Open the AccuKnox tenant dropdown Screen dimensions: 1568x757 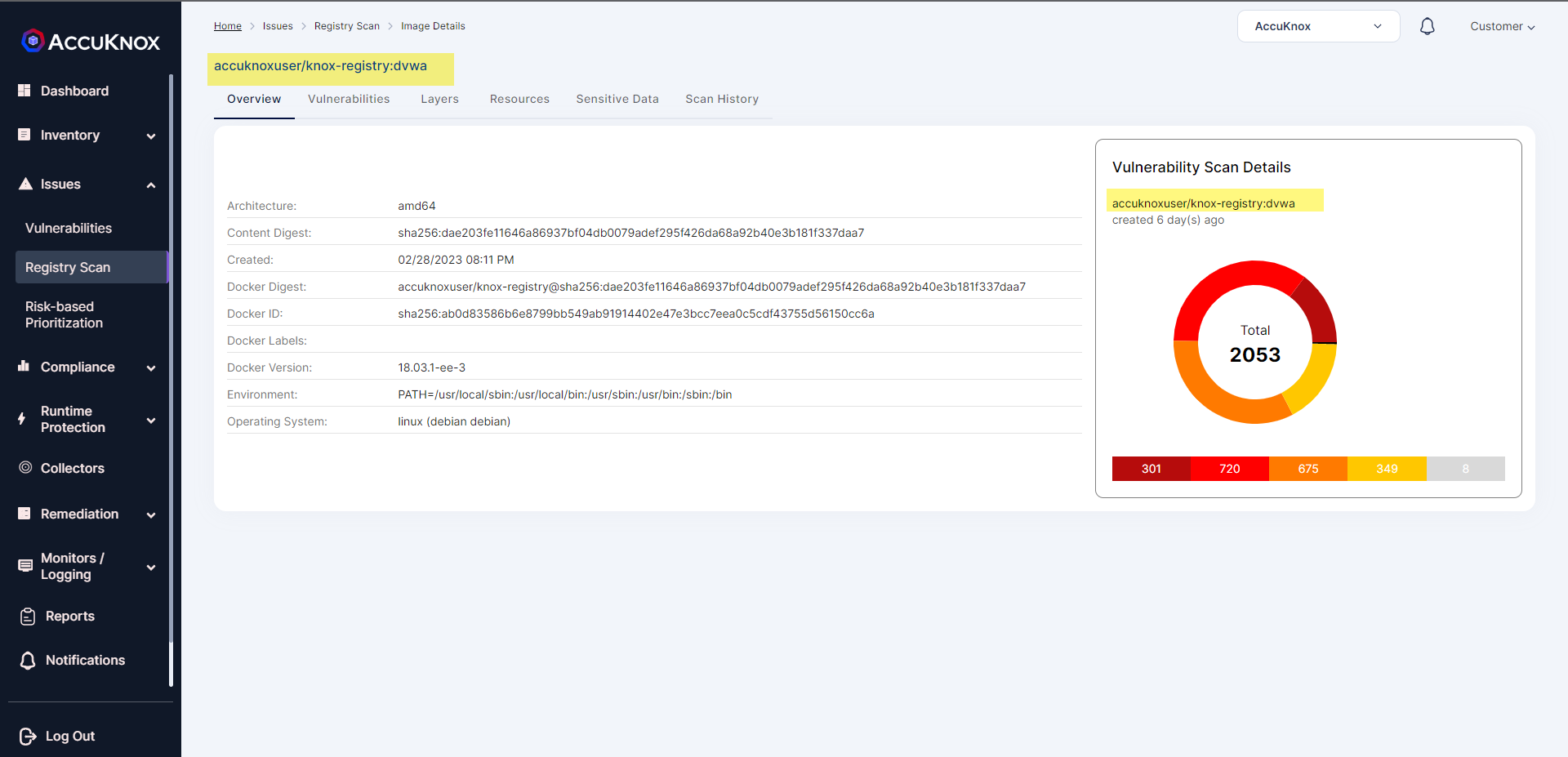(x=1318, y=26)
